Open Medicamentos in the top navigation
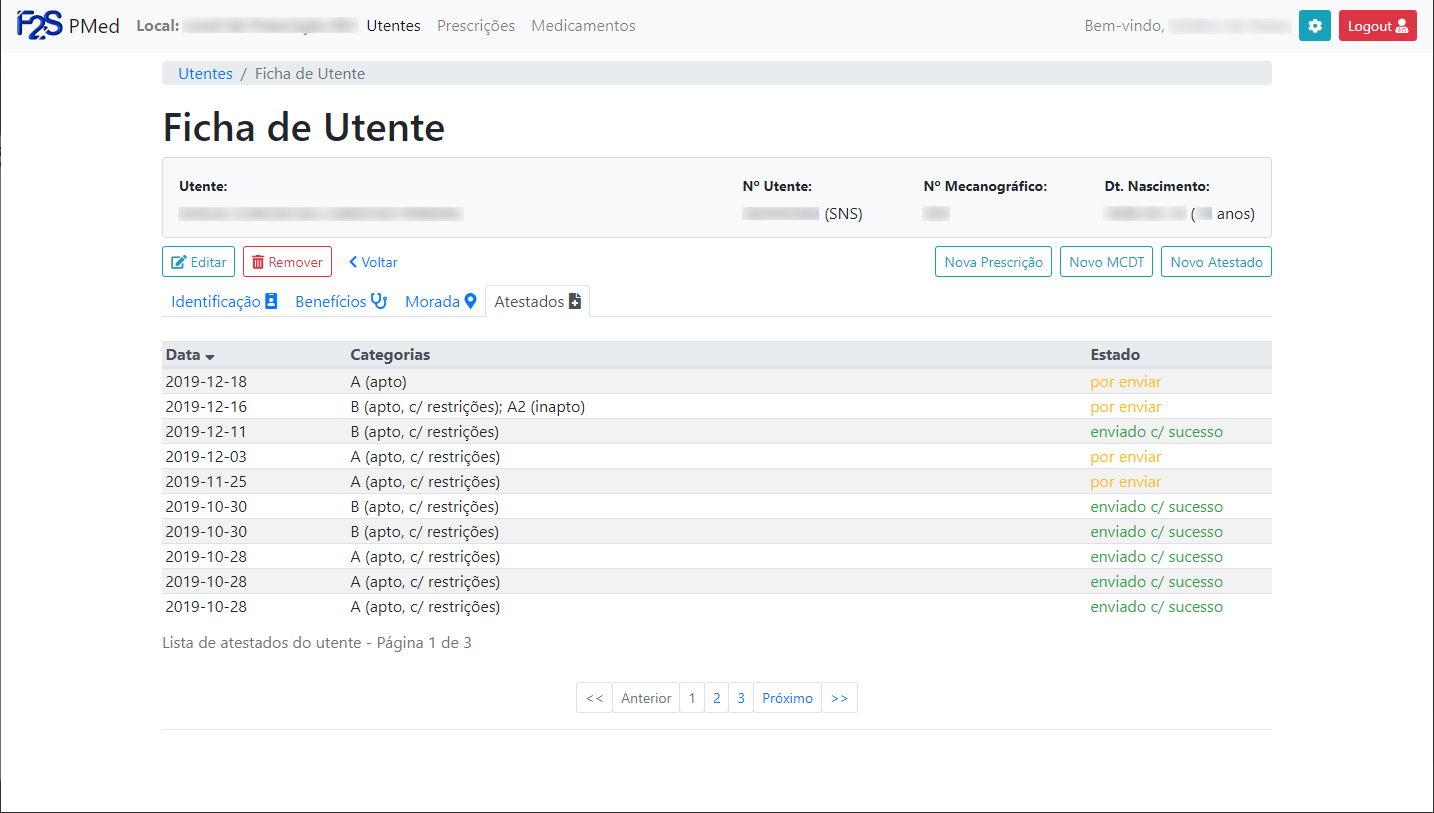The image size is (1434, 813). click(x=583, y=26)
